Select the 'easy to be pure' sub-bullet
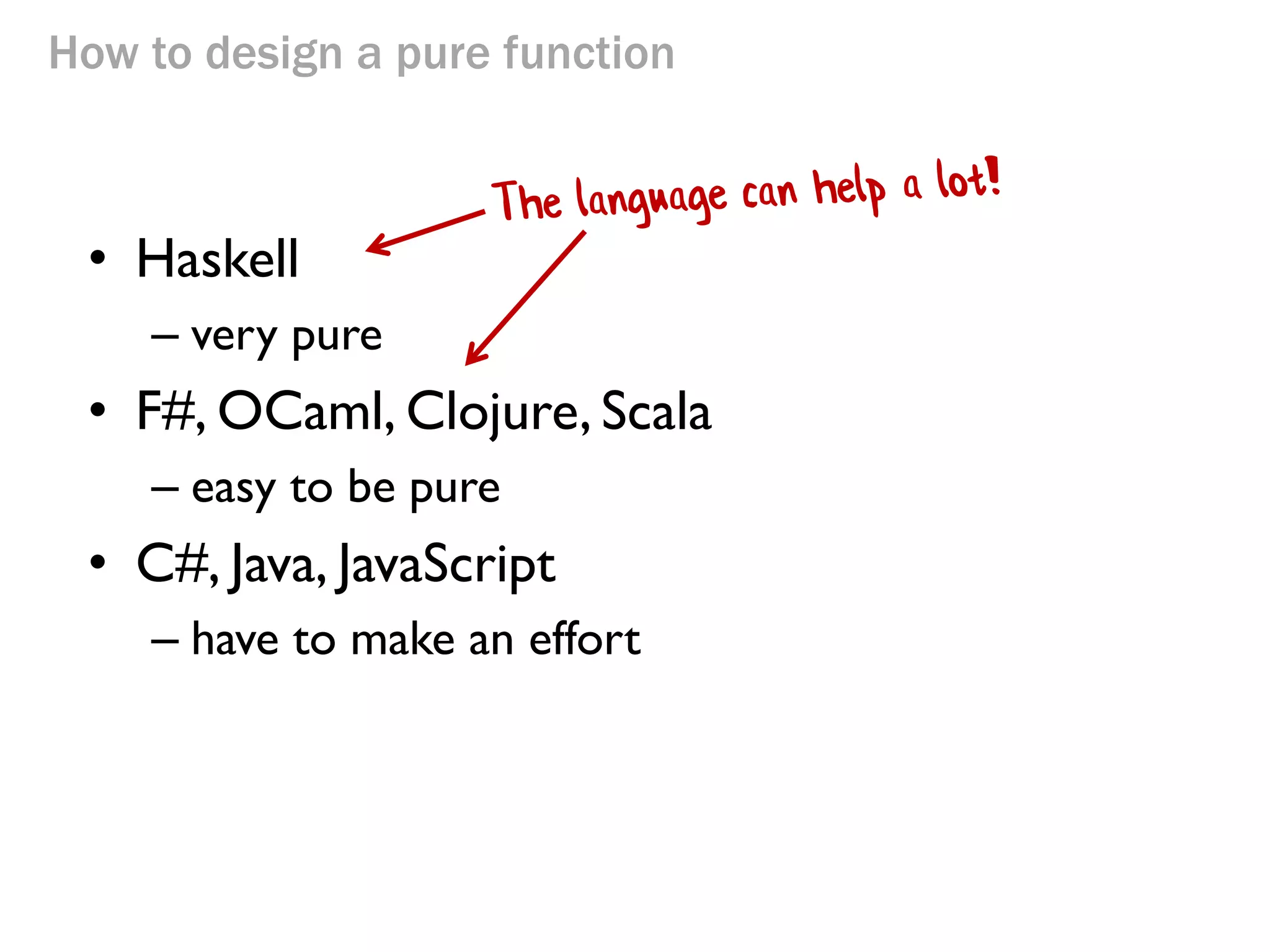This screenshot has width=1270, height=952. click(x=345, y=488)
